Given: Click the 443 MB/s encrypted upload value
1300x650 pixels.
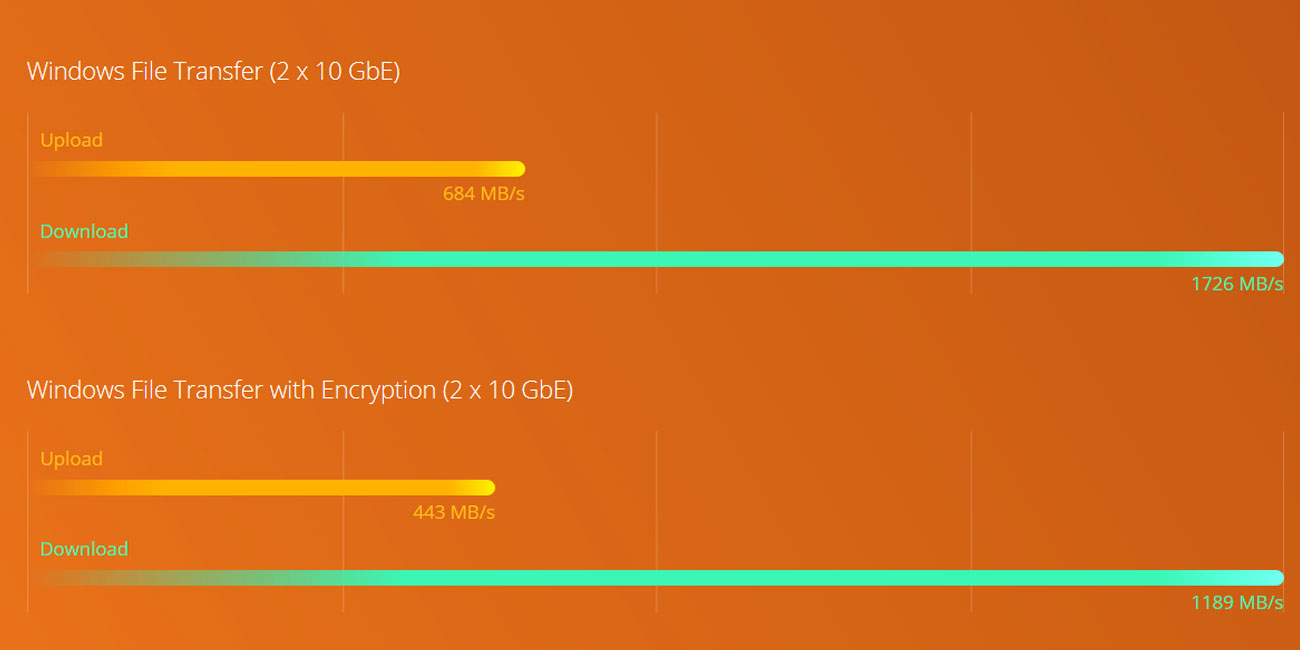Looking at the screenshot, I should [454, 512].
